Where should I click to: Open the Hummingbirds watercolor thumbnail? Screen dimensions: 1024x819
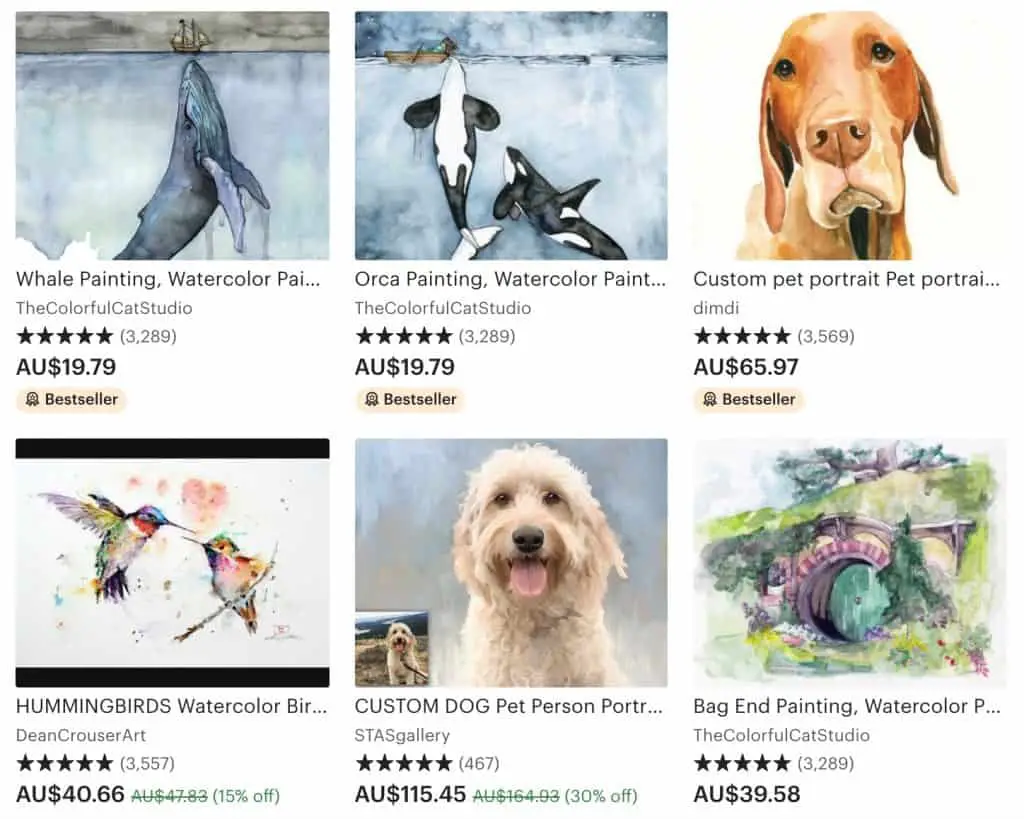(x=172, y=563)
